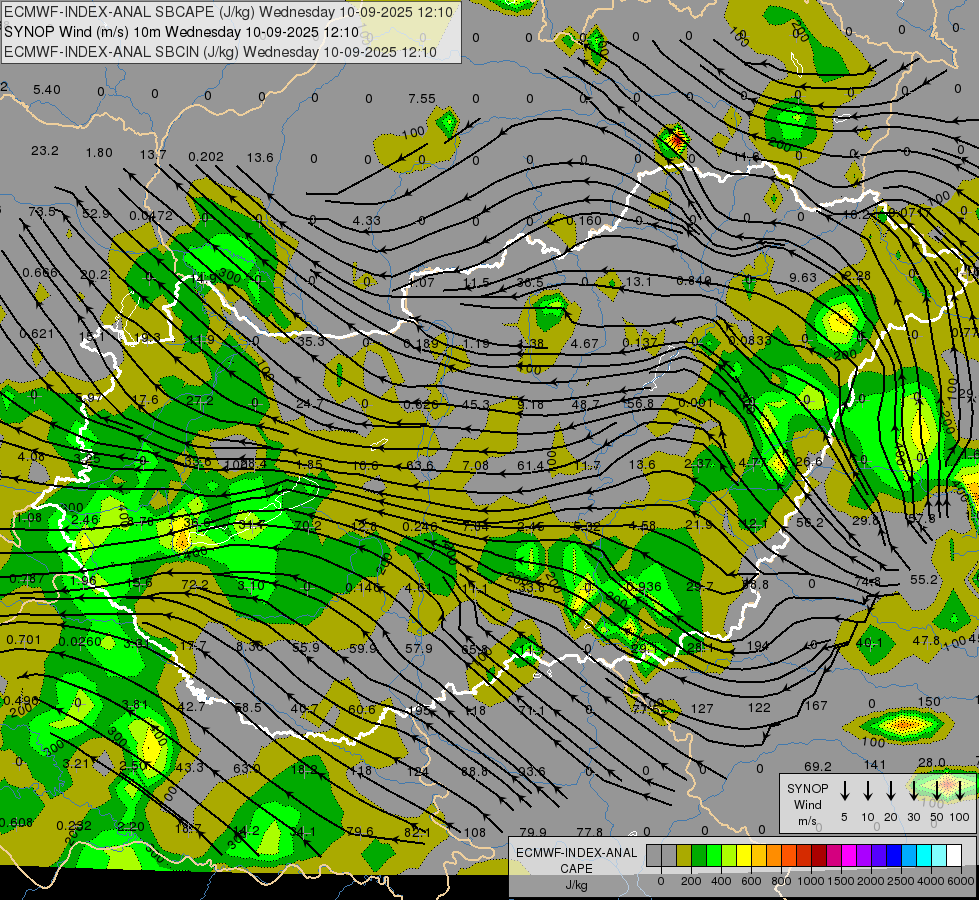The image size is (979, 900).
Task: Click the '0.701' value on the map
Action: coord(24,640)
